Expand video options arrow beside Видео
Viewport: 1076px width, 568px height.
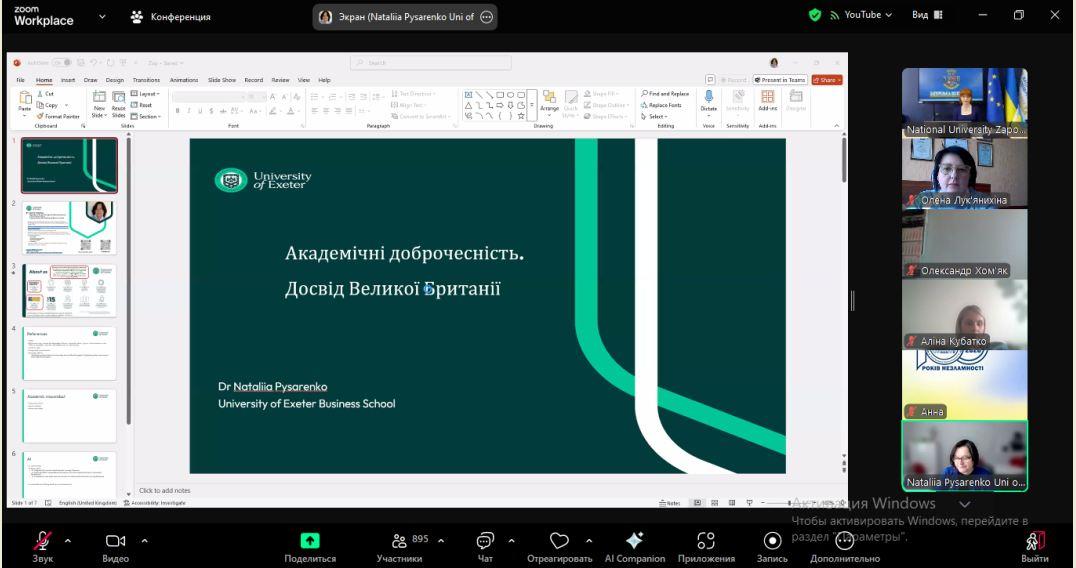tap(144, 541)
